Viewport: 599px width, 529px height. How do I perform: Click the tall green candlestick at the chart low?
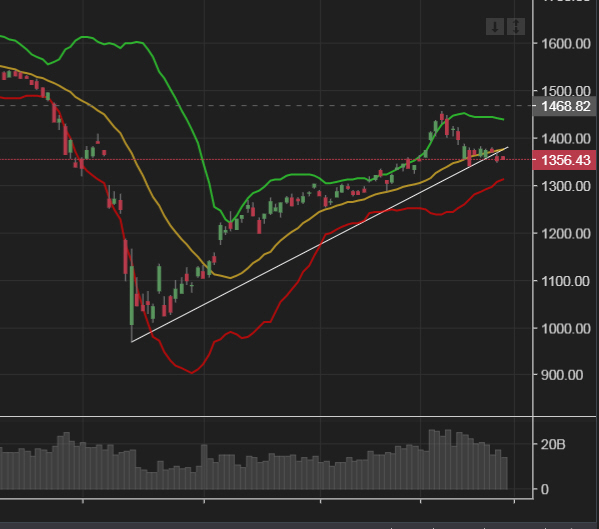[x=132, y=295]
